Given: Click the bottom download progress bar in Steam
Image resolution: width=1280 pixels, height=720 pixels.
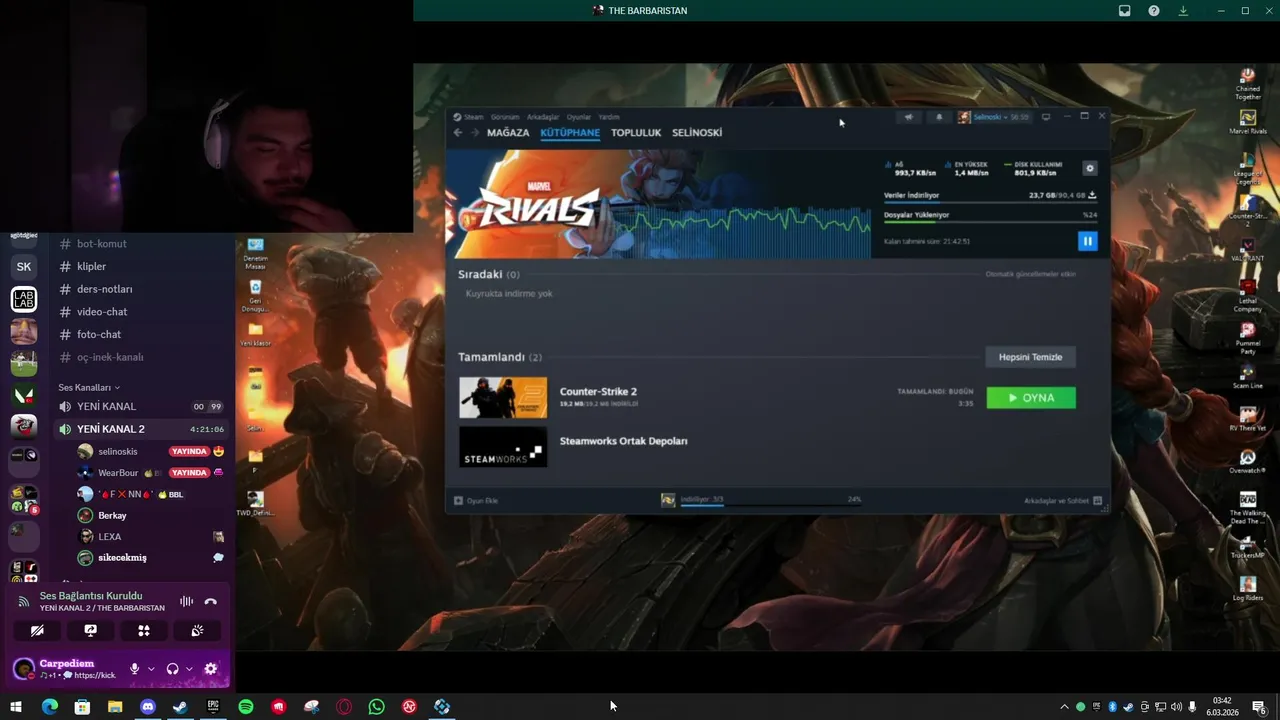Looking at the screenshot, I should point(770,504).
